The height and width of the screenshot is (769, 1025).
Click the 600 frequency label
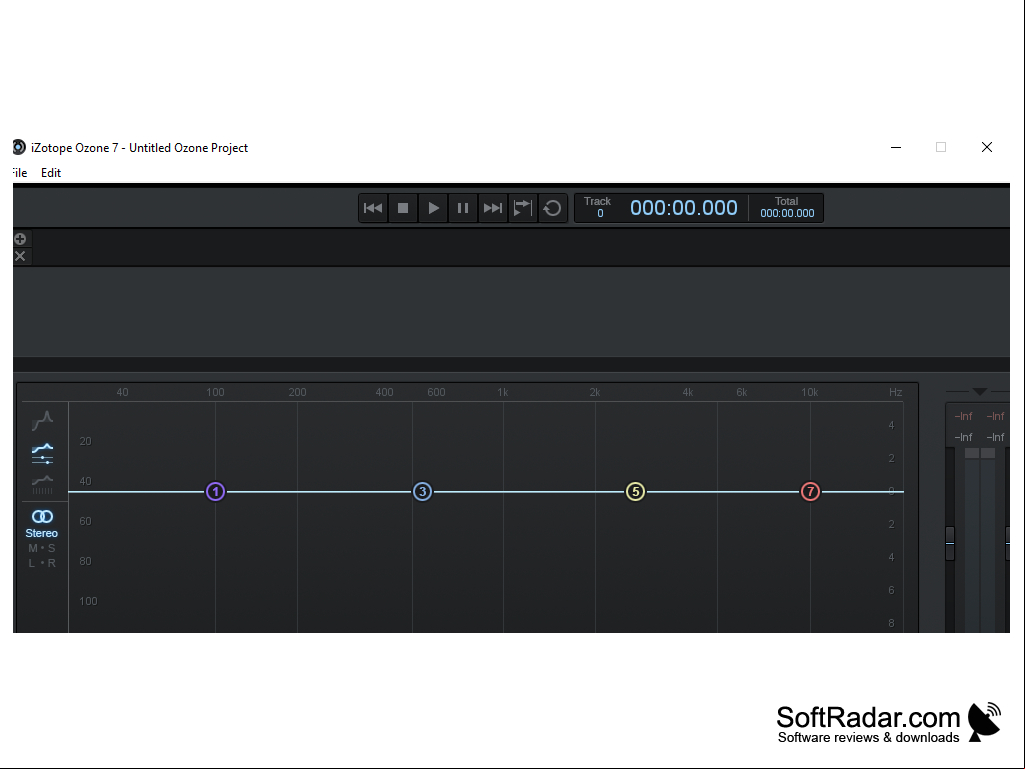pos(436,392)
